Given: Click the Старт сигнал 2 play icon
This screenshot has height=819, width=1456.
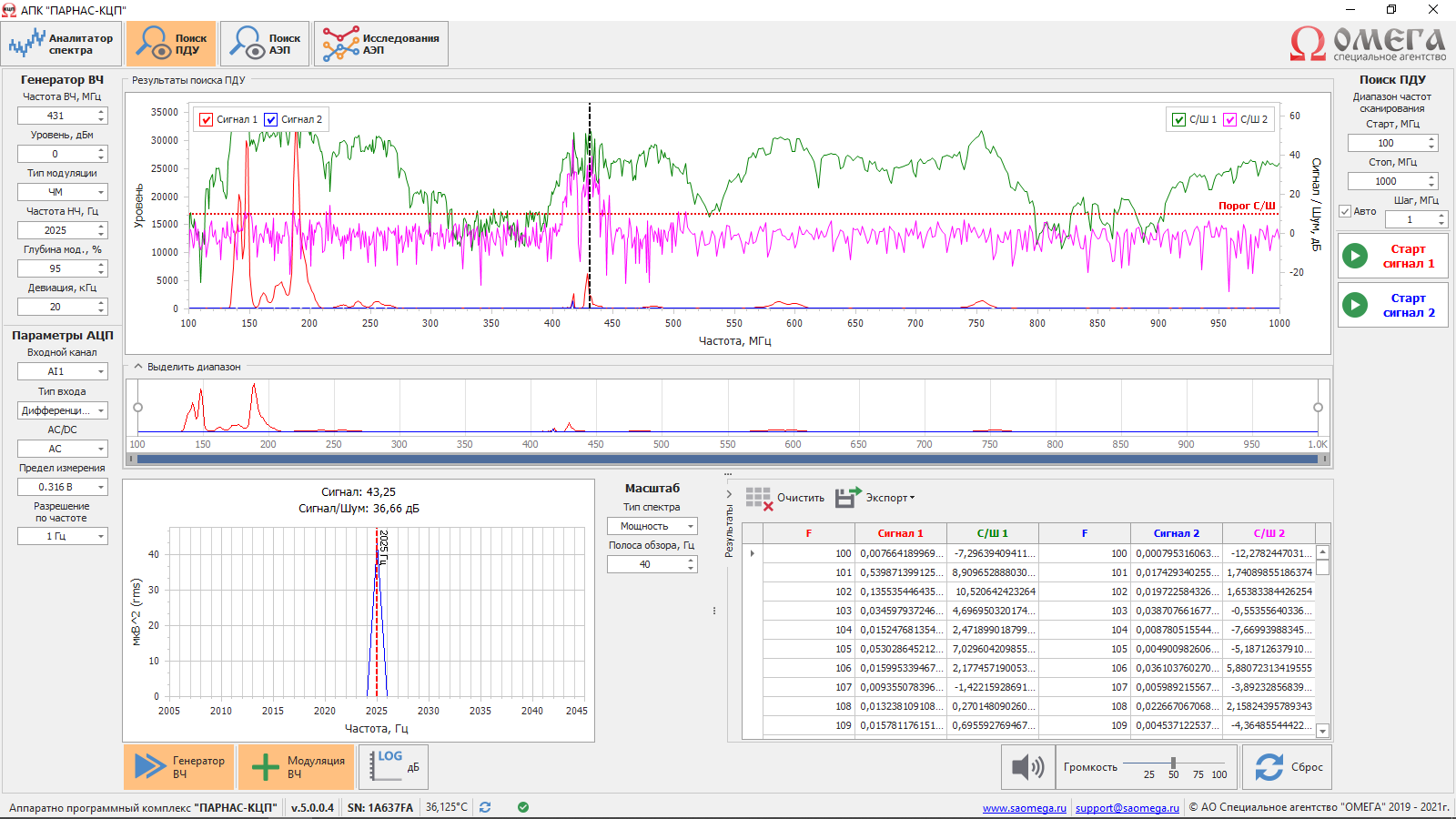Looking at the screenshot, I should pyautogui.click(x=1355, y=305).
